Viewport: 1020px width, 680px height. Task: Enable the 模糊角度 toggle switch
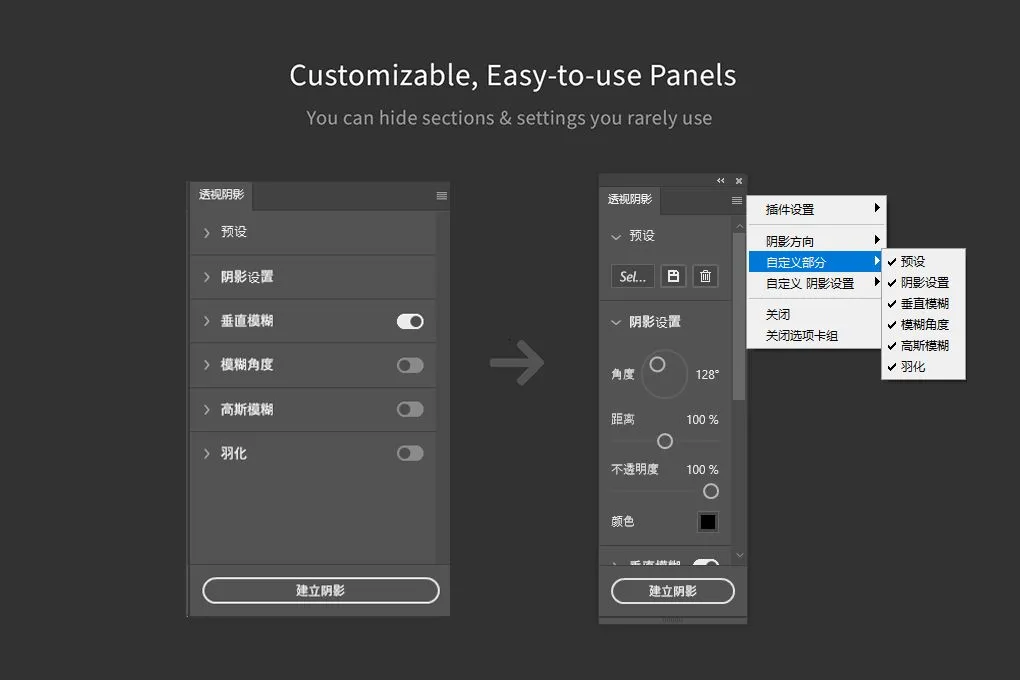tap(410, 365)
